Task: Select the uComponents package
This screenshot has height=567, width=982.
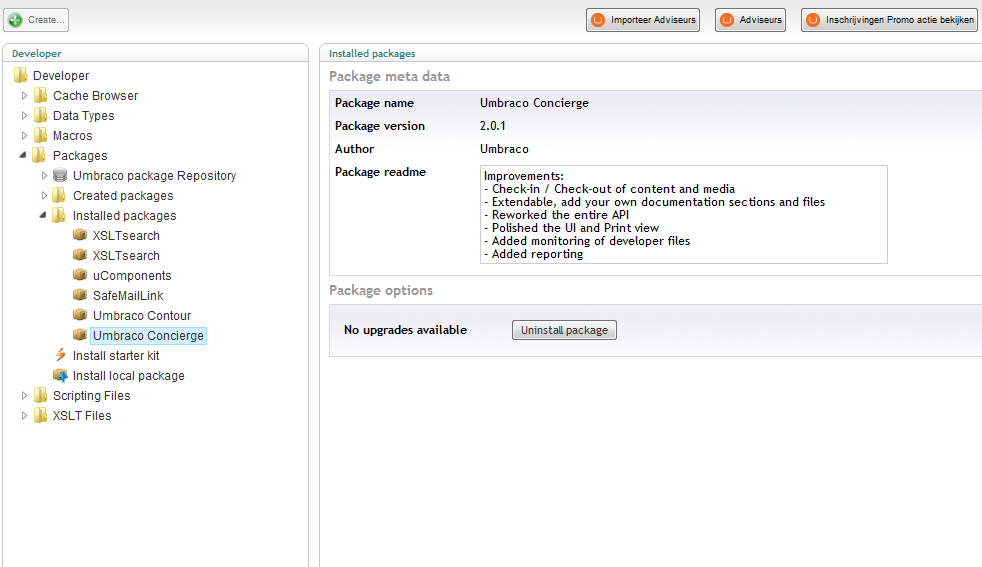Action: [x=132, y=276]
